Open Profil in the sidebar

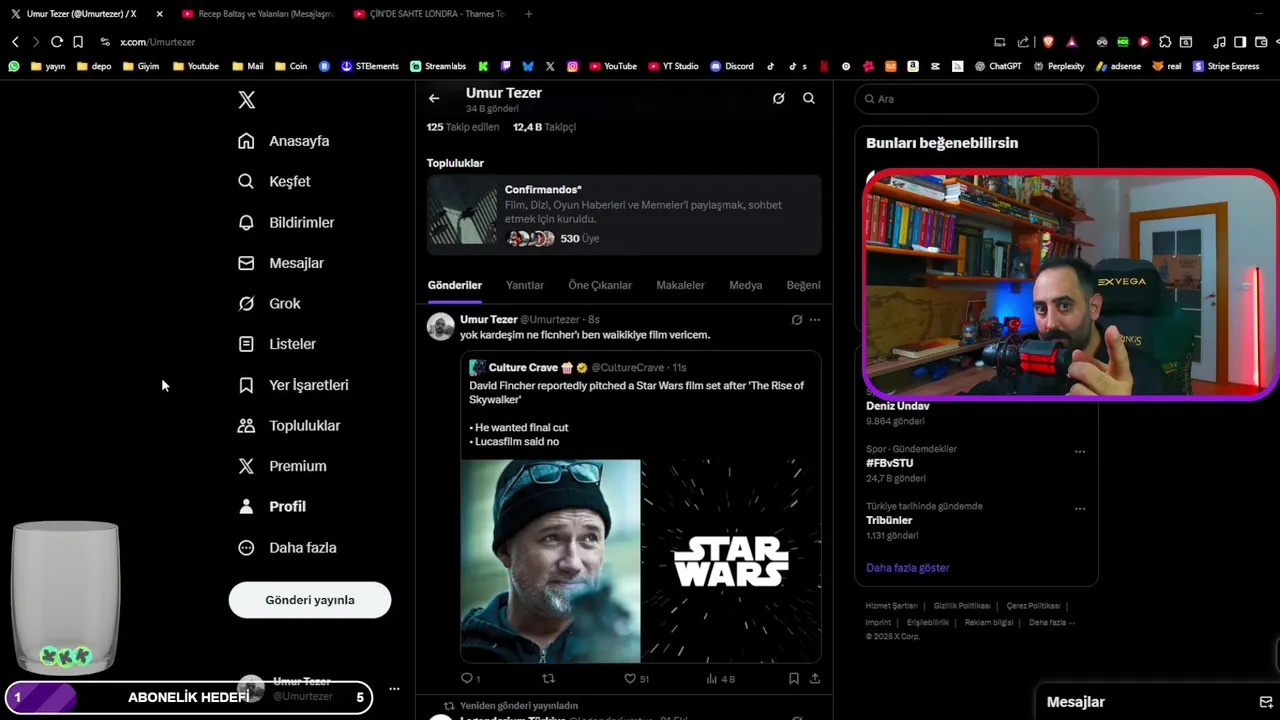(x=272, y=506)
